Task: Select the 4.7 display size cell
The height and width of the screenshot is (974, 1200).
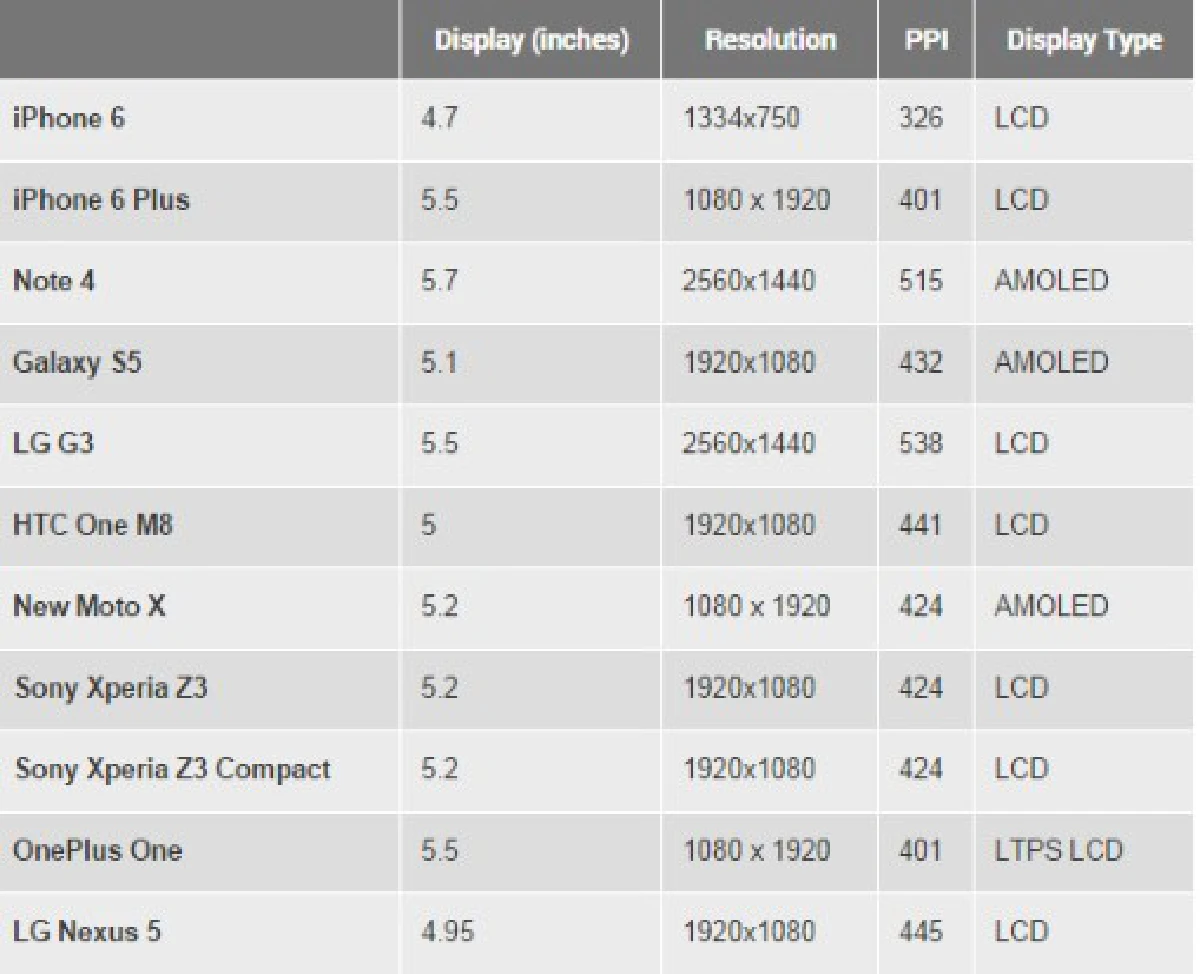Action: coord(437,119)
